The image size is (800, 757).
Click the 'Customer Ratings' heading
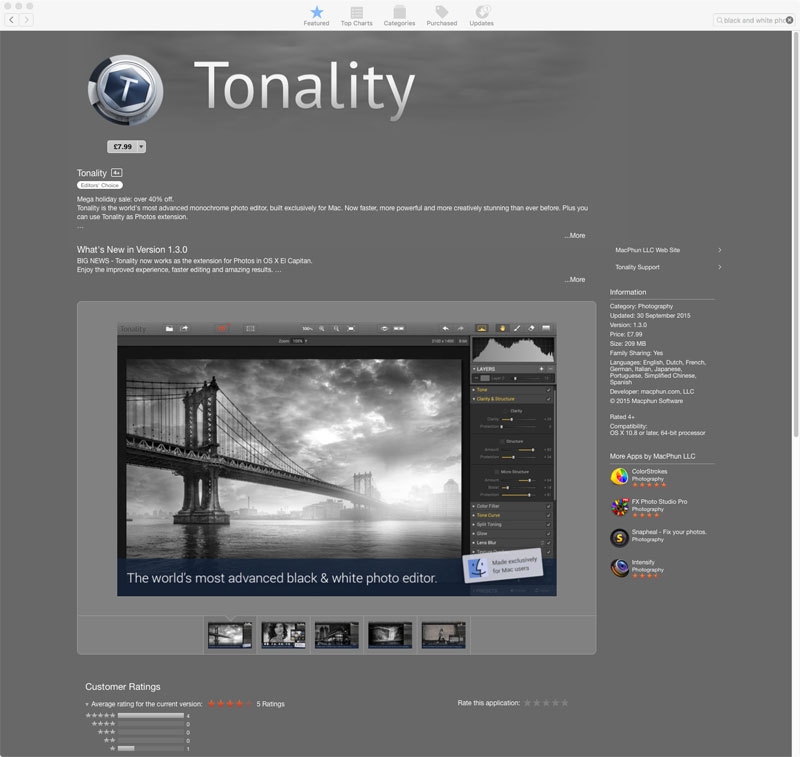(122, 687)
